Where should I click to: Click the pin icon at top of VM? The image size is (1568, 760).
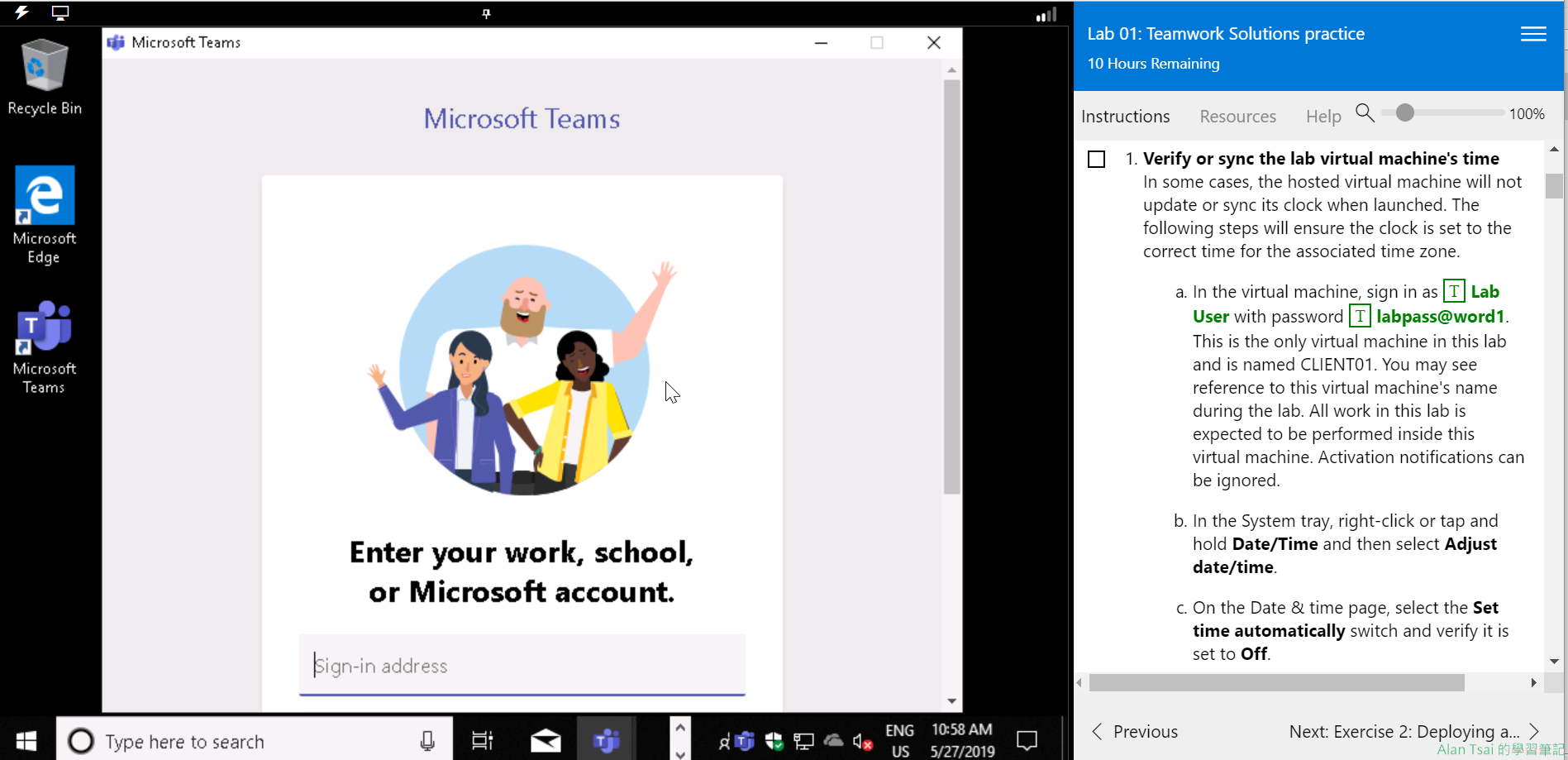tap(486, 13)
